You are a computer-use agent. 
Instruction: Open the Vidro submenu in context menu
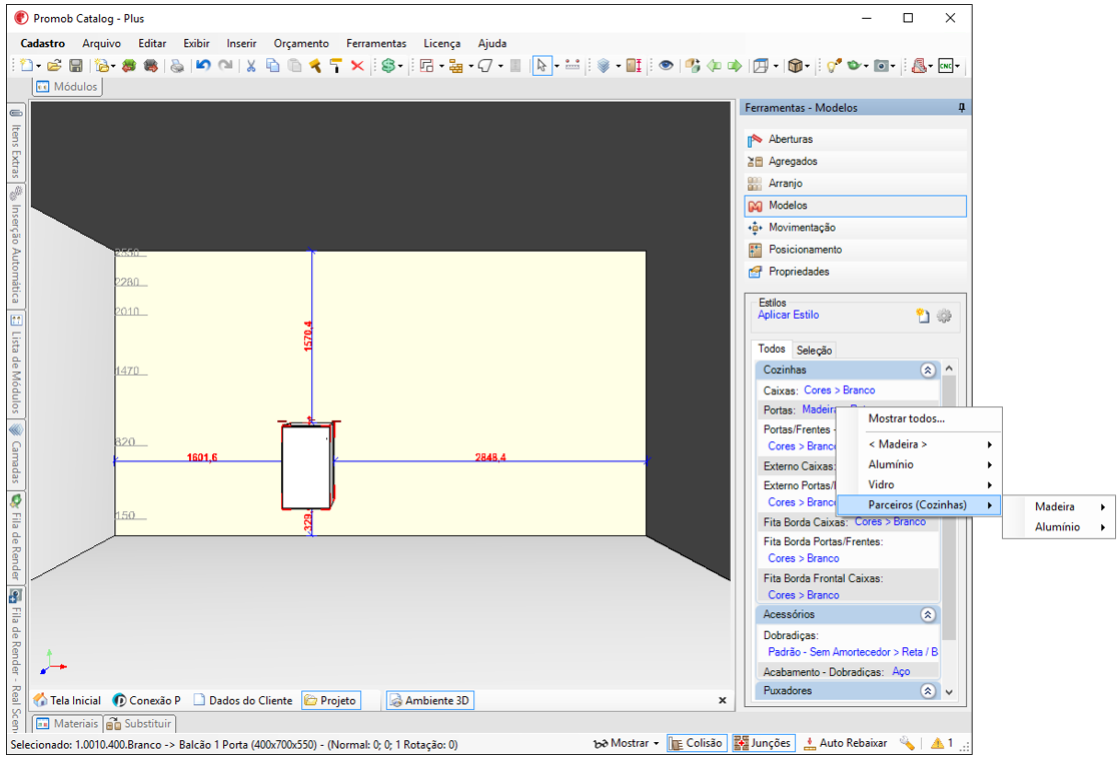click(919, 484)
